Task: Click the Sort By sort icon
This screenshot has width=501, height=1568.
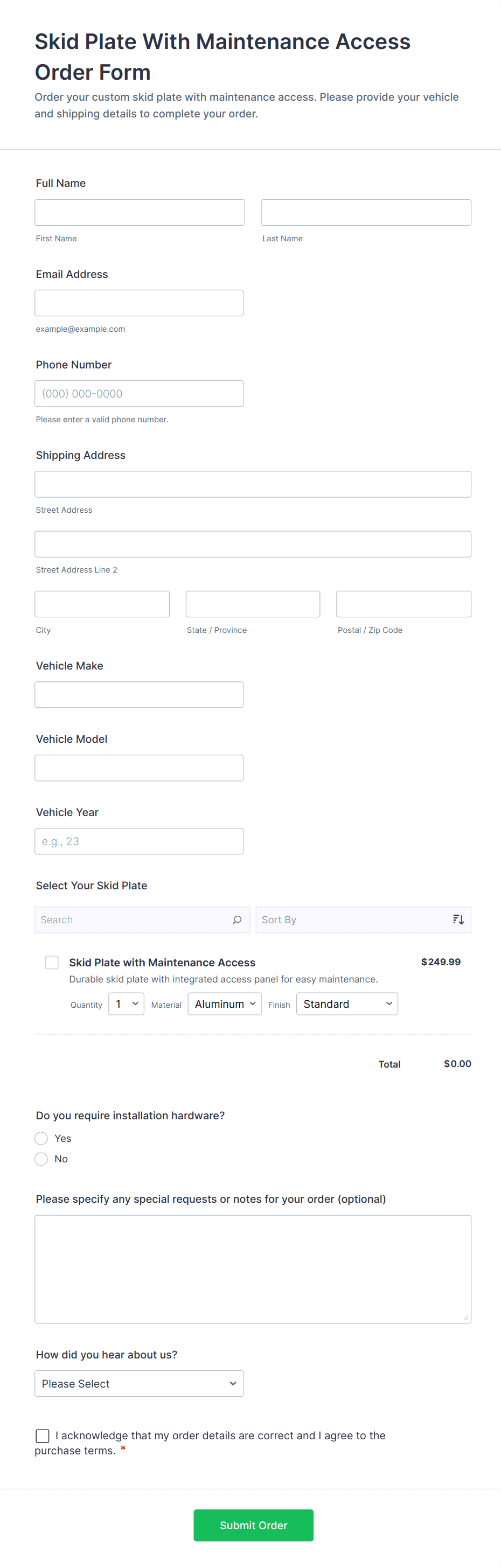Action: (458, 920)
